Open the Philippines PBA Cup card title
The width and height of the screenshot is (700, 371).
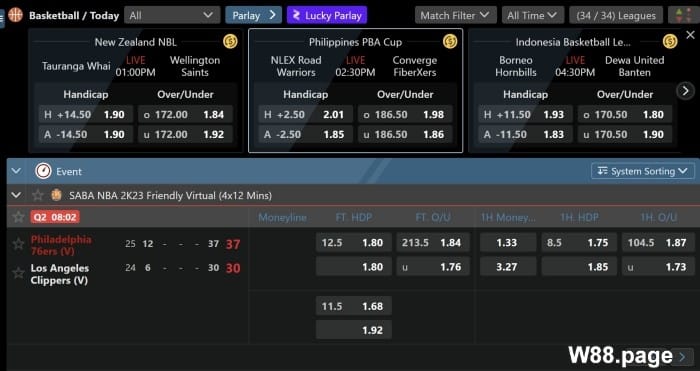[355, 42]
